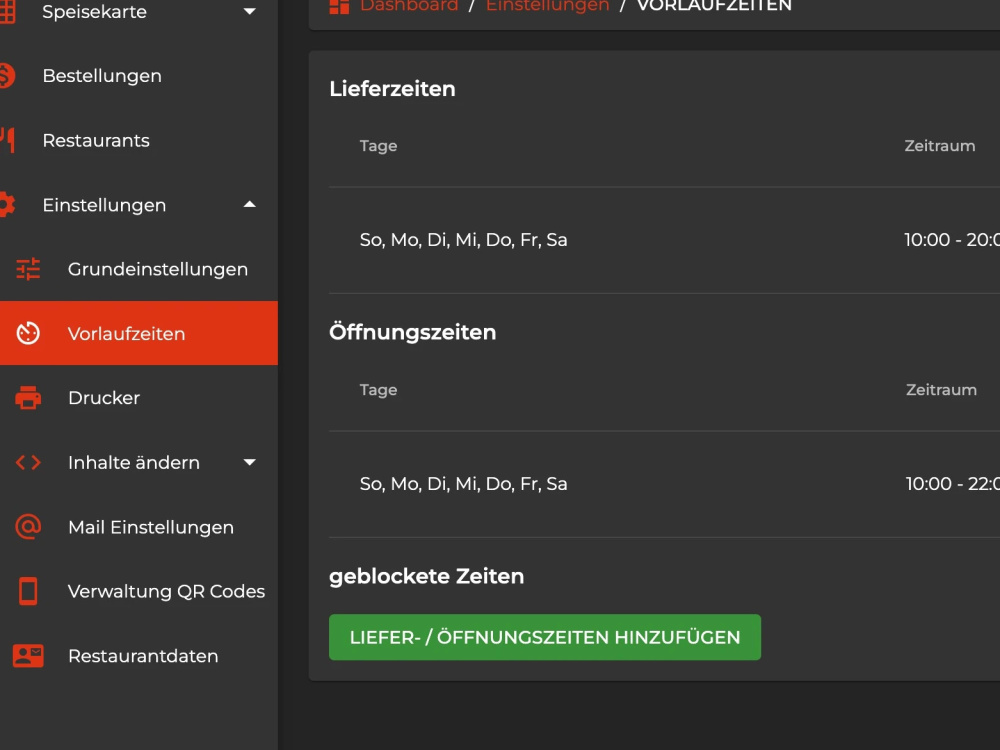Screen dimensions: 1000x750
Task: Click the Verwaltung QR Codes phone icon
Action: (x=28, y=591)
